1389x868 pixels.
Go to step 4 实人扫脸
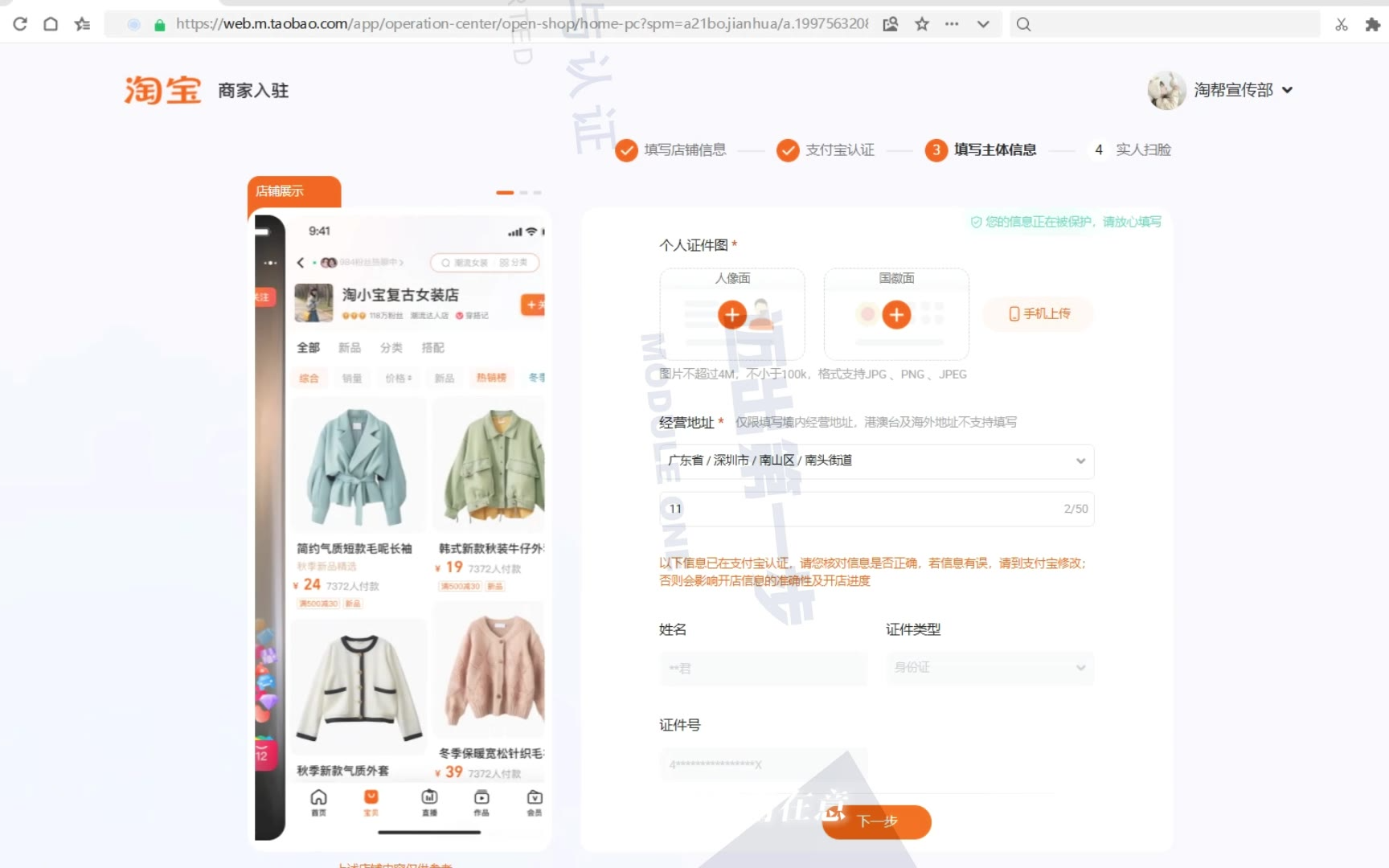[1129, 149]
